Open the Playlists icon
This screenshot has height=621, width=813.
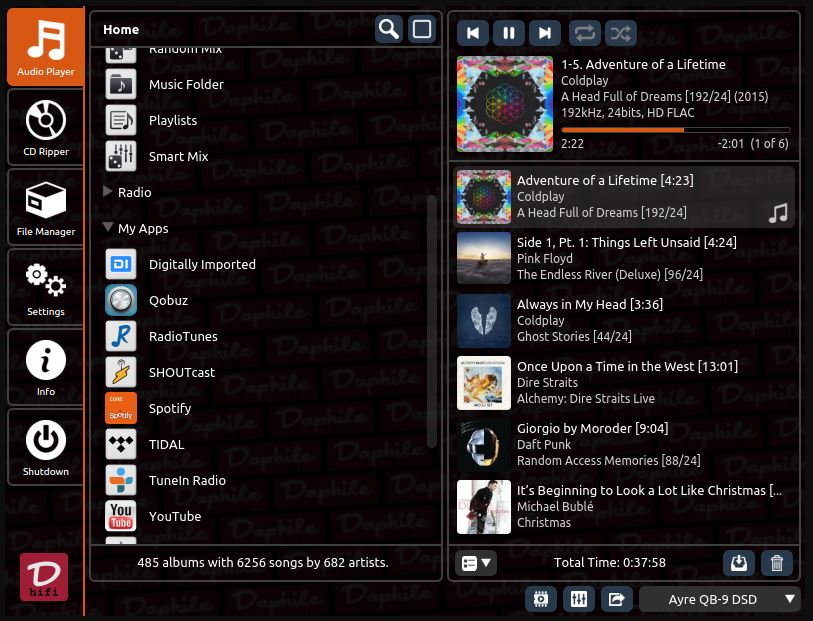pos(121,120)
